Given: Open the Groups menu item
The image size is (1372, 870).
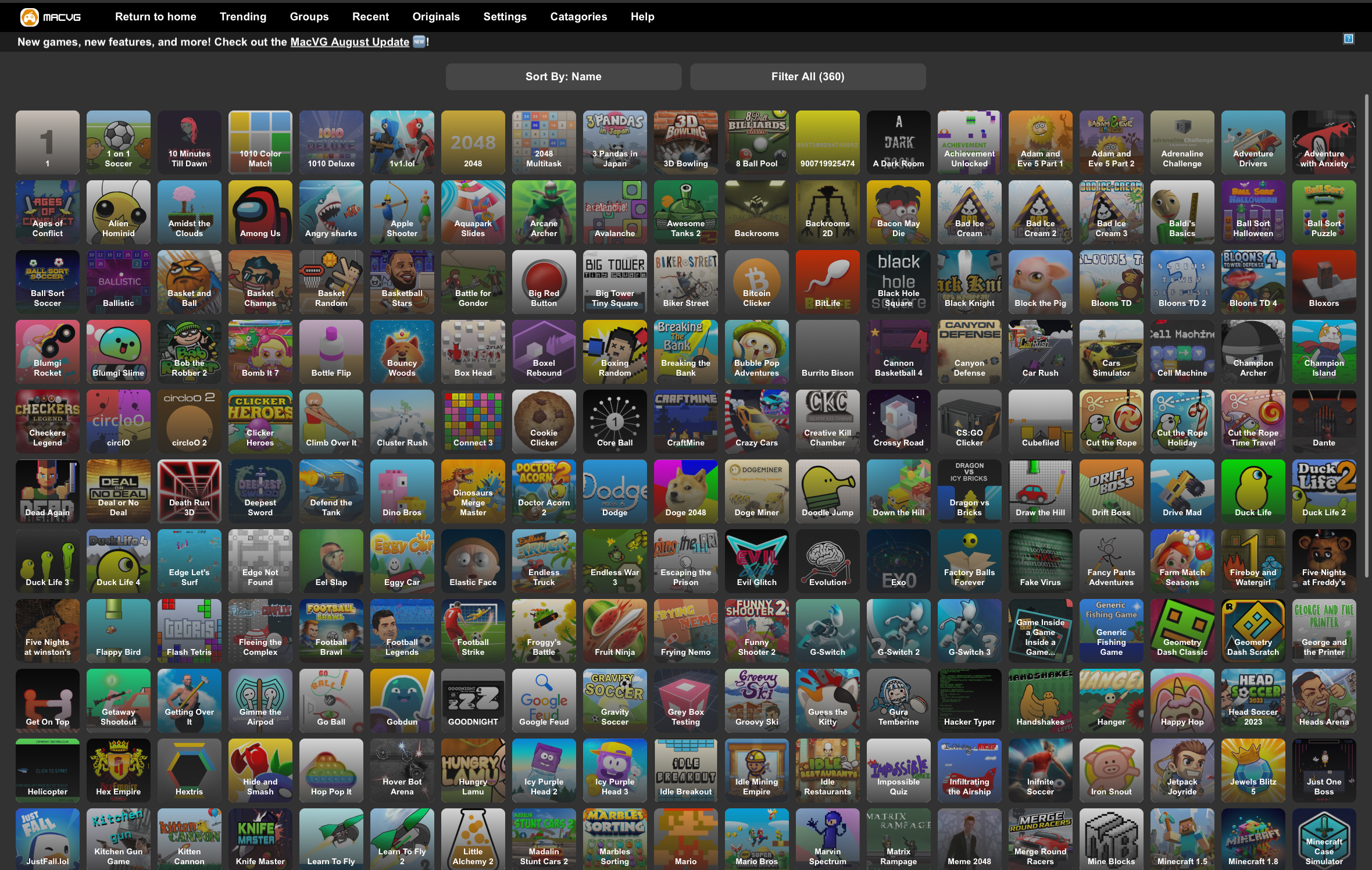Looking at the screenshot, I should point(309,17).
